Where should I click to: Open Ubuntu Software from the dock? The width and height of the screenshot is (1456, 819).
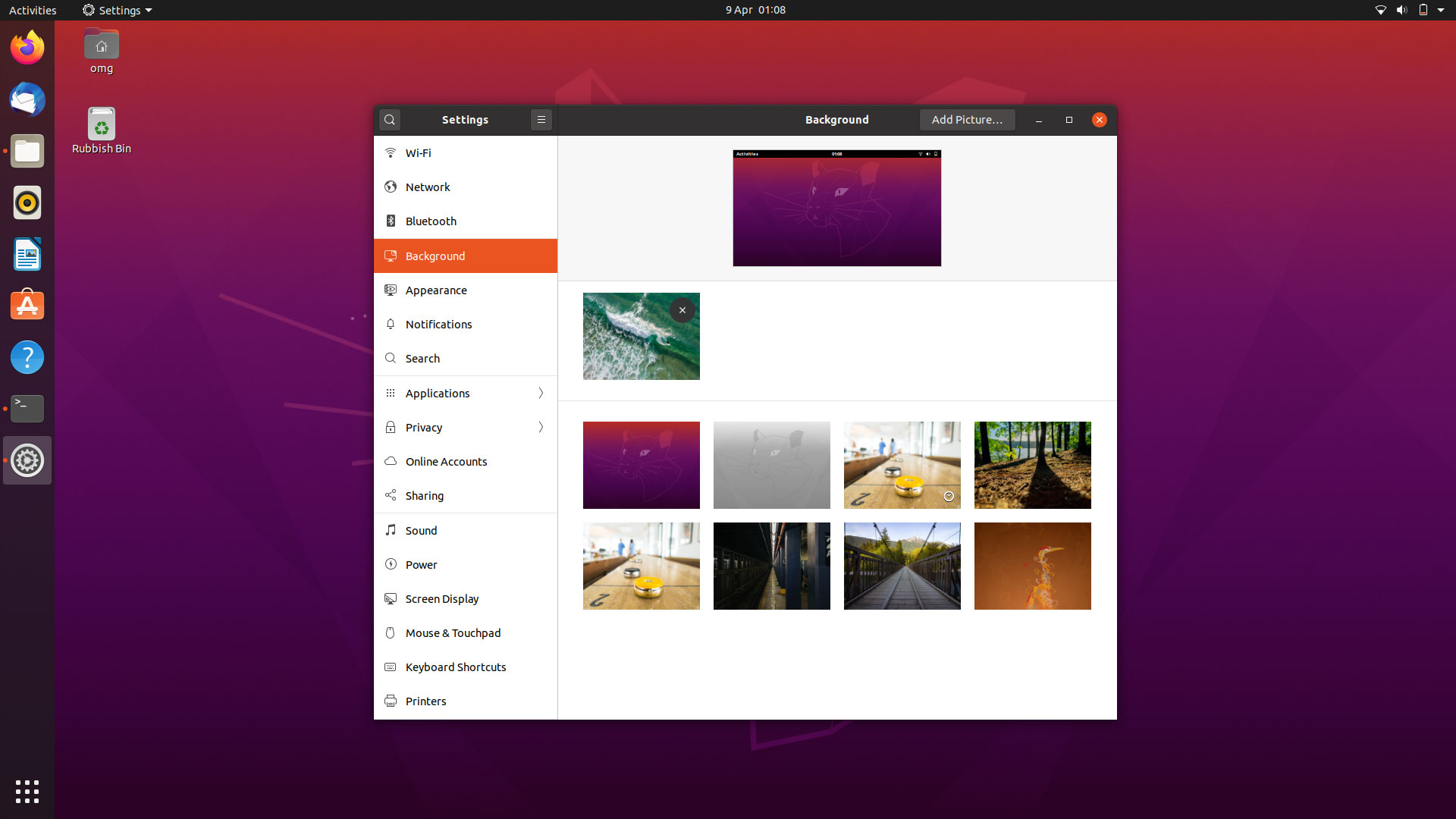click(27, 306)
